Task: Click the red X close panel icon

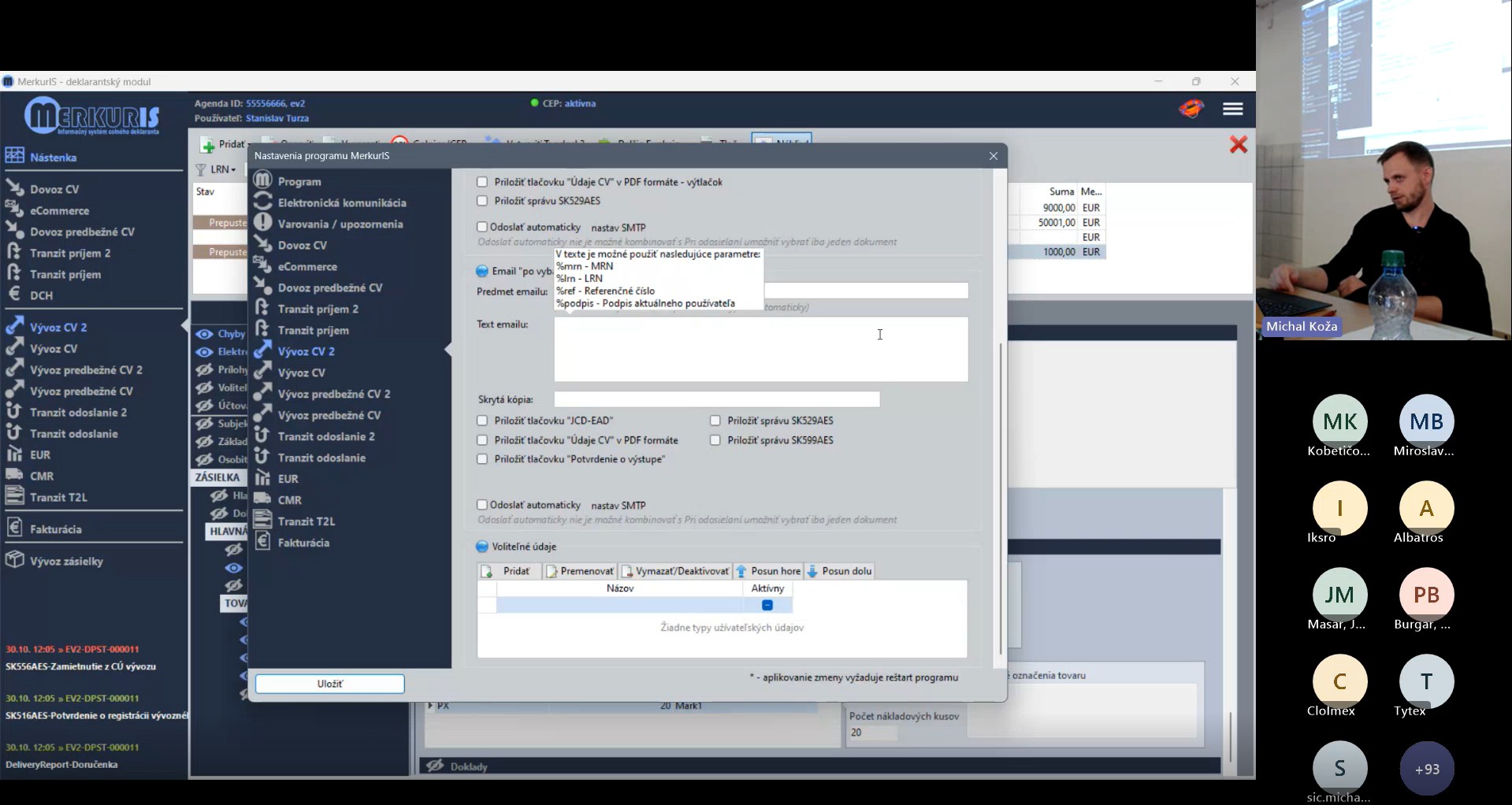Action: [x=1238, y=145]
